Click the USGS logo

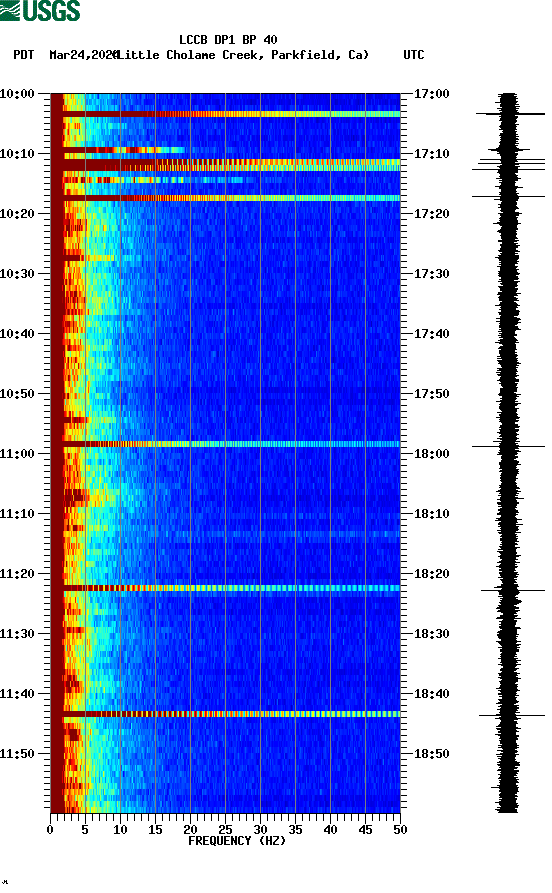(x=40, y=11)
